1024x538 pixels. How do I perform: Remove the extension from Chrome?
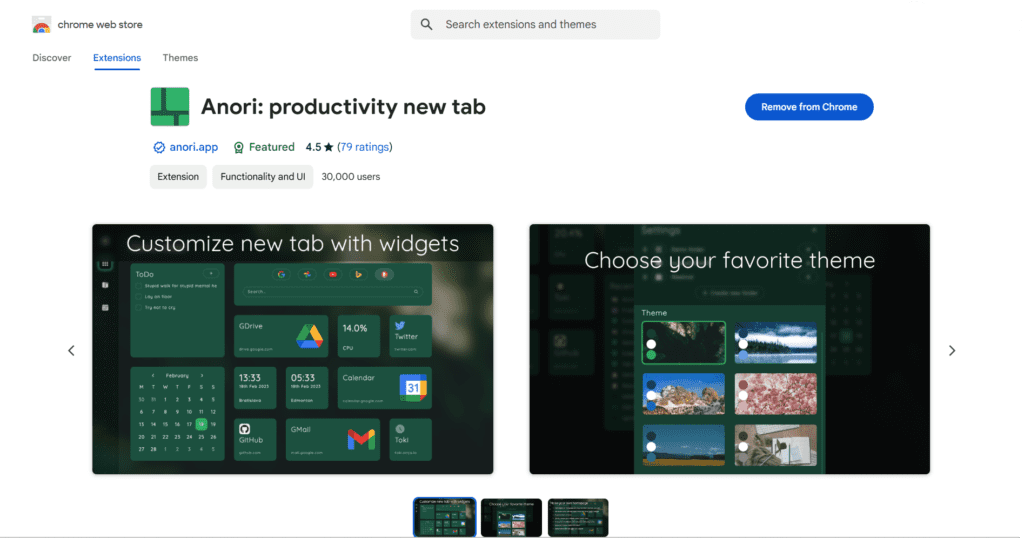[x=808, y=107]
